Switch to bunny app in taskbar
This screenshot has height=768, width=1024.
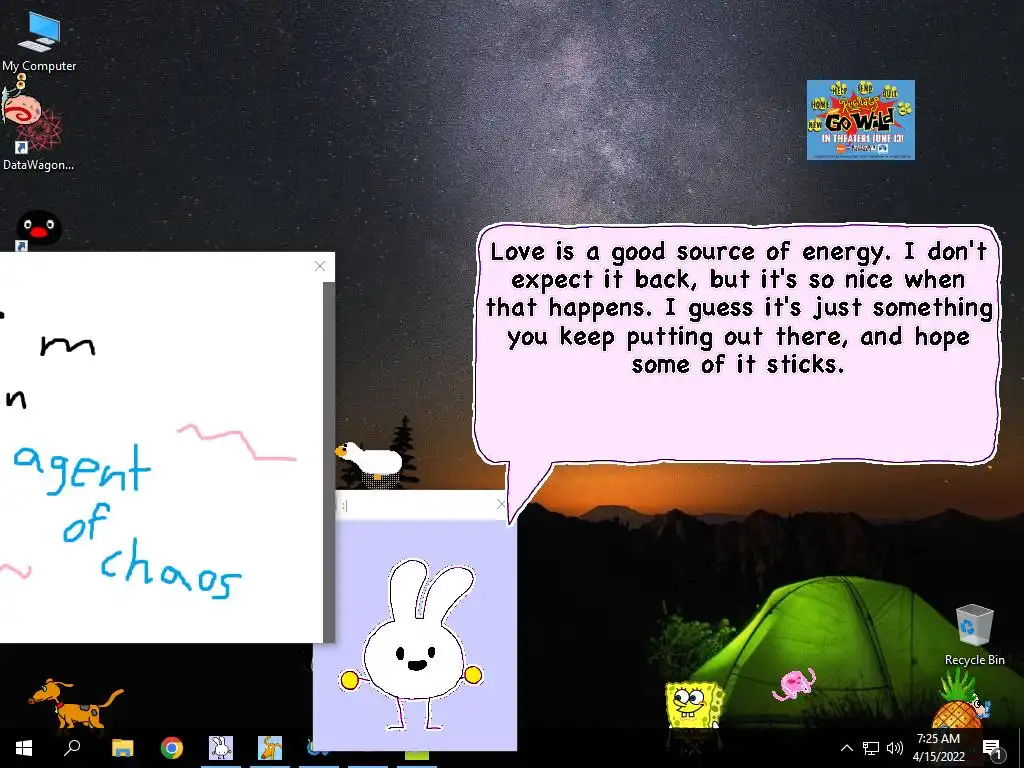pos(221,748)
